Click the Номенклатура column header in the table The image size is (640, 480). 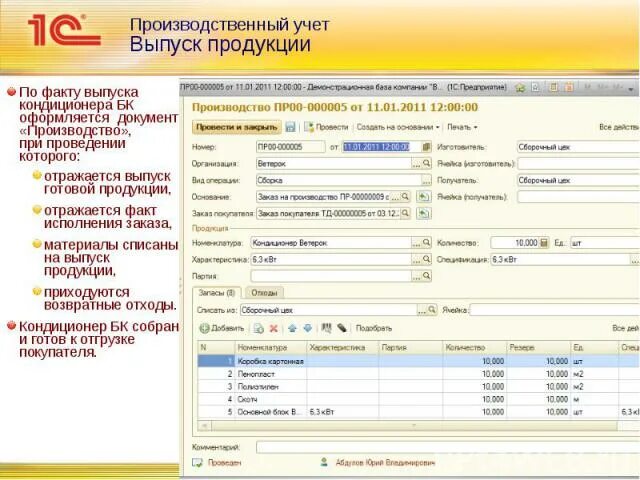coord(271,348)
